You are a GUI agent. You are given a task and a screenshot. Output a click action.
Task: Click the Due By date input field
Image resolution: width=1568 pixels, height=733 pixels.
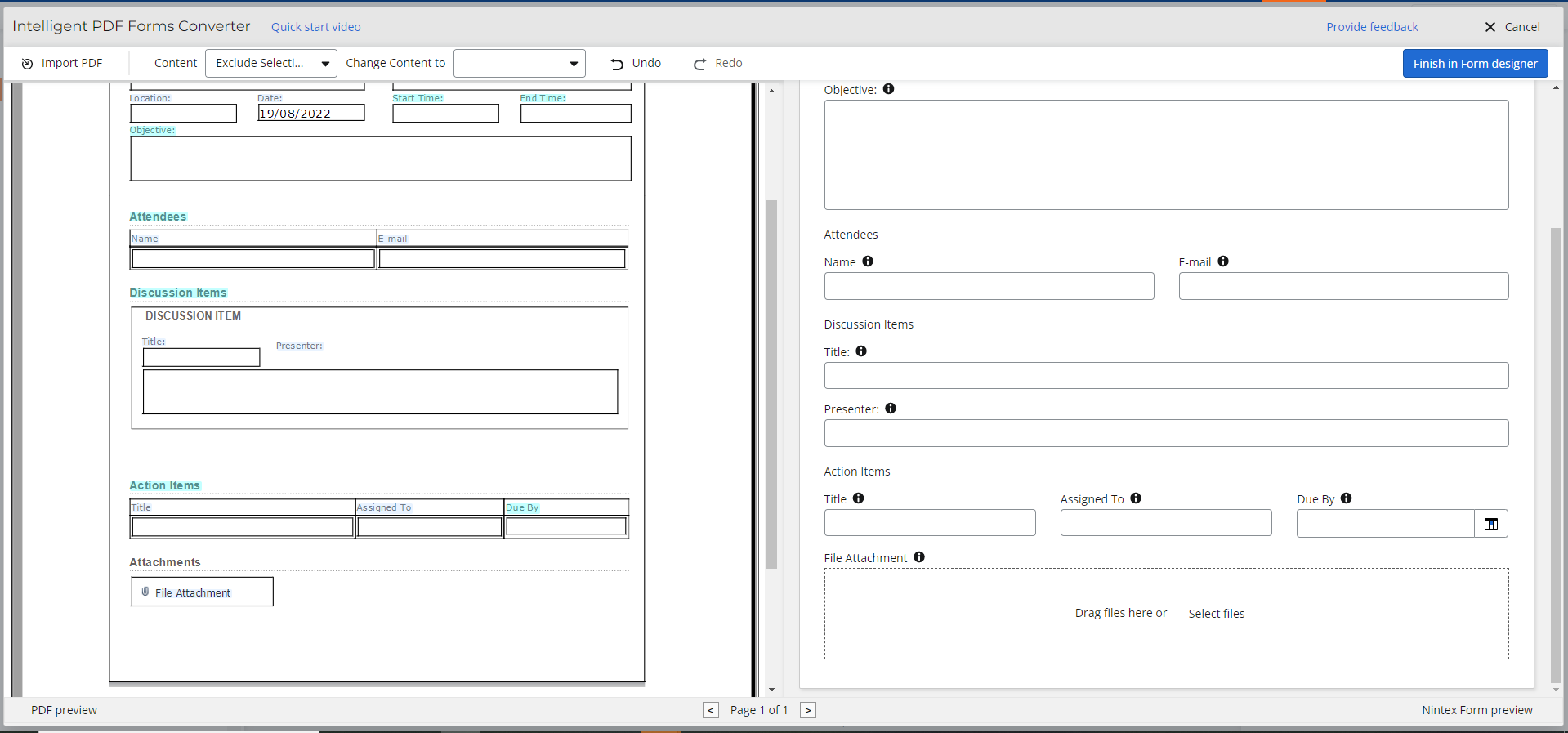[x=1386, y=524]
